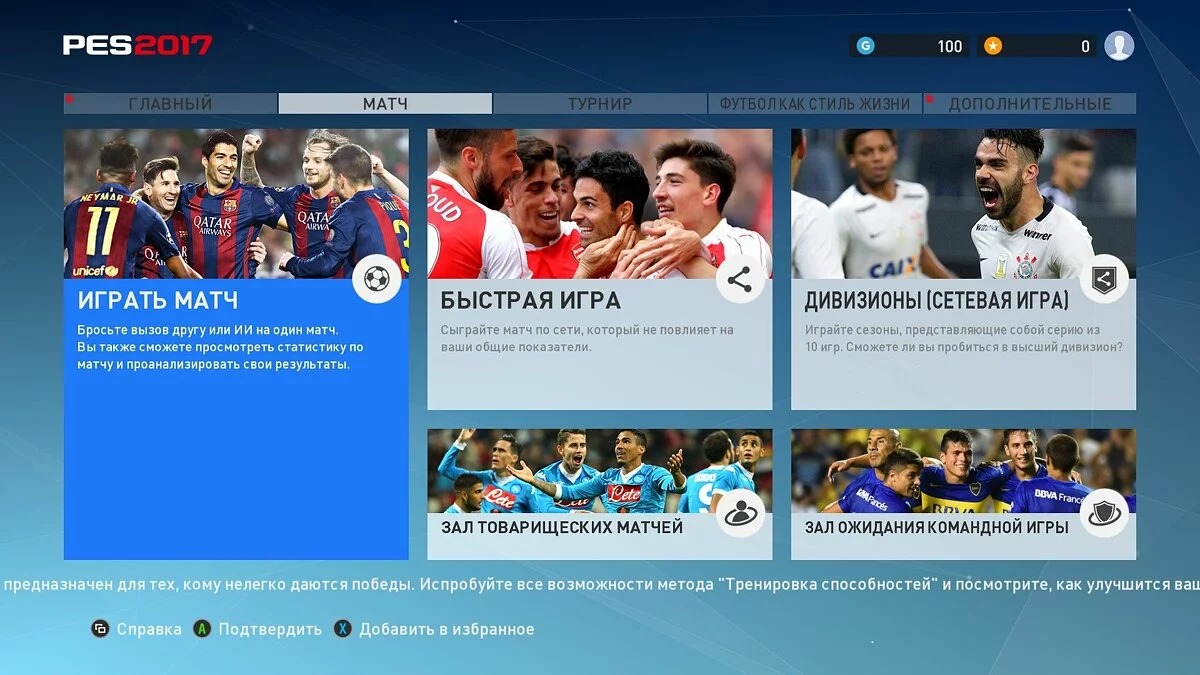Click the Справка help label

[149, 629]
